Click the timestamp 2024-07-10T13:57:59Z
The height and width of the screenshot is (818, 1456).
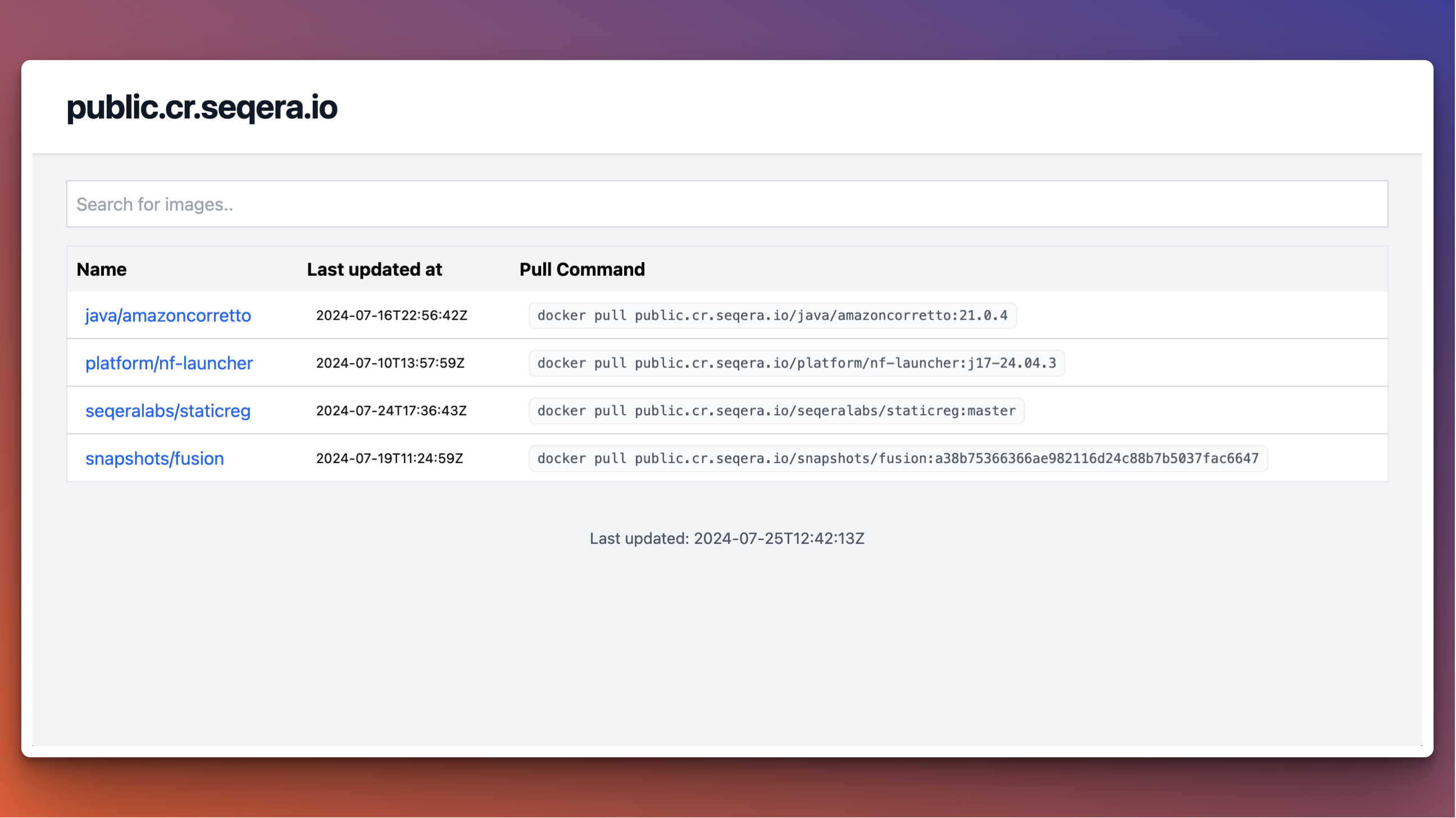[390, 363]
